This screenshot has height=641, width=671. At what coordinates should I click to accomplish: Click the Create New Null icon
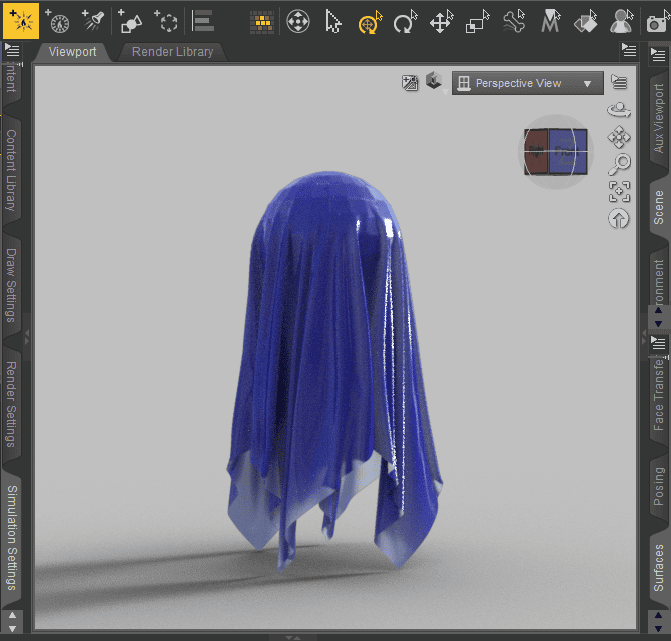(x=166, y=21)
